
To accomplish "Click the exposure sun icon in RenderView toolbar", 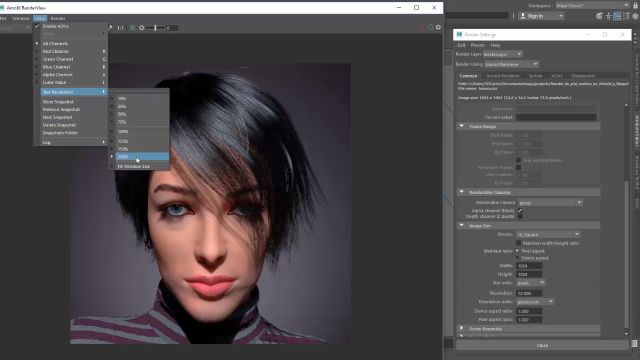I will coord(142,28).
